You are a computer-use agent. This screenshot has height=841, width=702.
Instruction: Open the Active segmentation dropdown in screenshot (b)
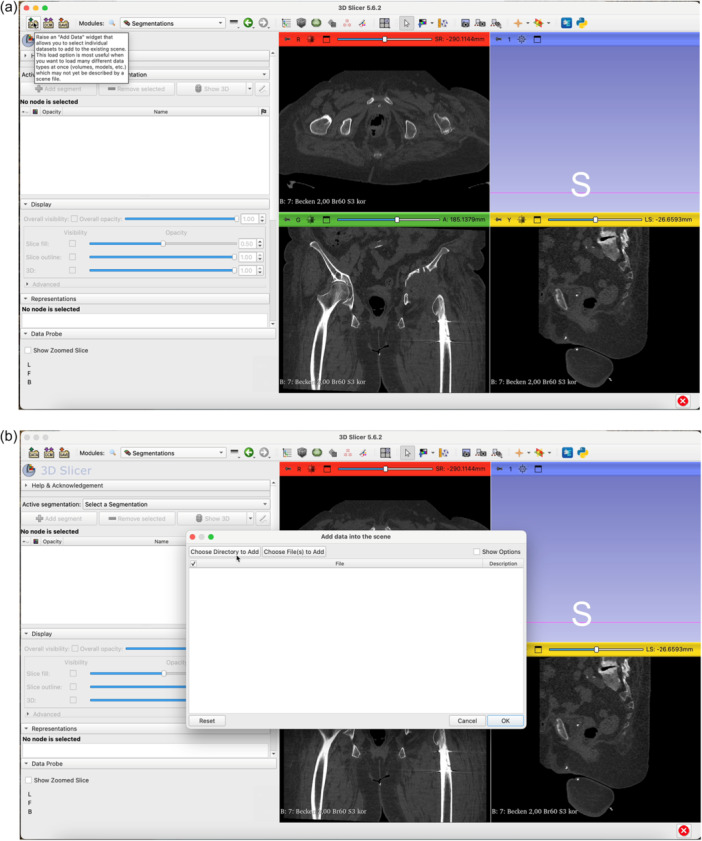(x=176, y=504)
